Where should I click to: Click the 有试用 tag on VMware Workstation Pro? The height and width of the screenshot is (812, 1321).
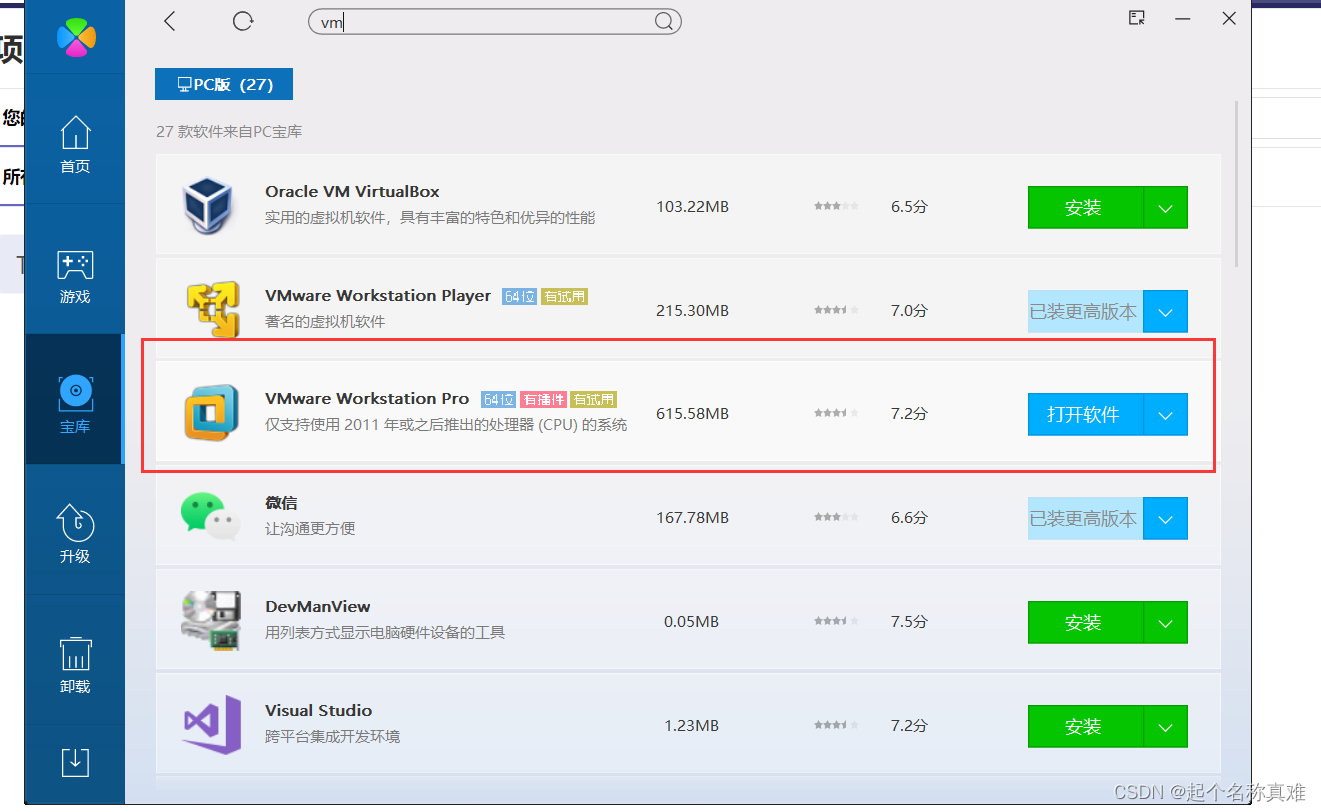click(594, 399)
